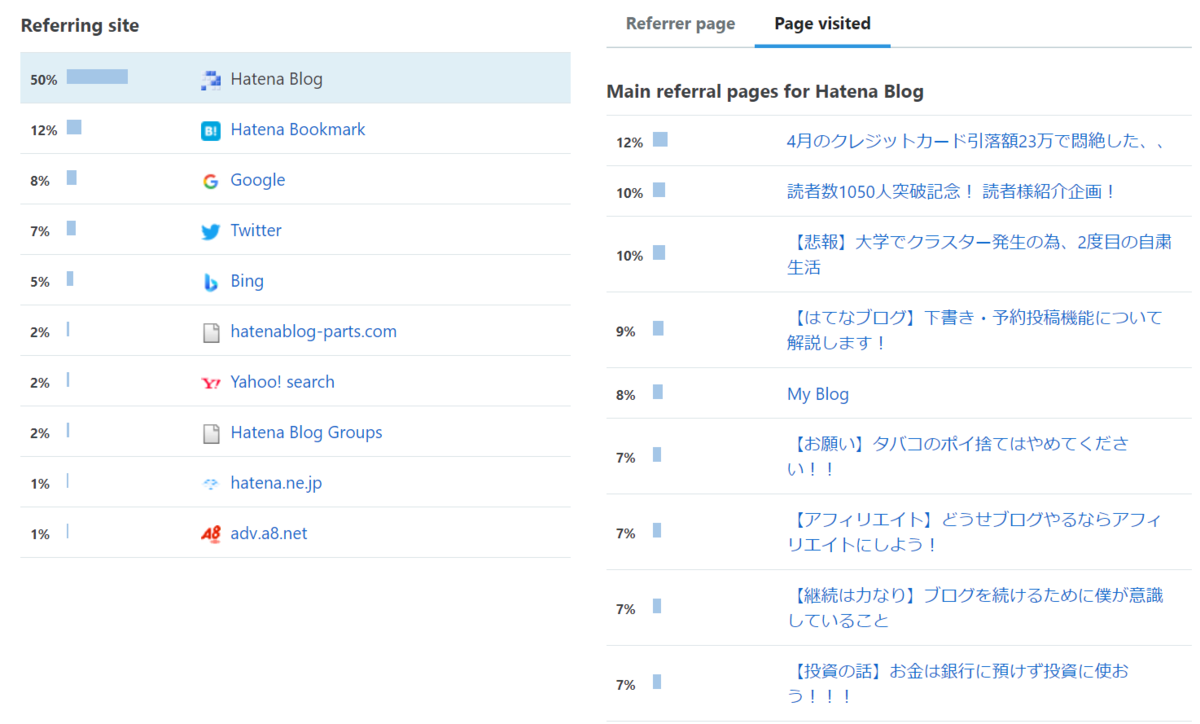Screen dimensions: 1200x724
Task: Click the A8 logo icon for adv.a8.net
Action: [x=210, y=534]
